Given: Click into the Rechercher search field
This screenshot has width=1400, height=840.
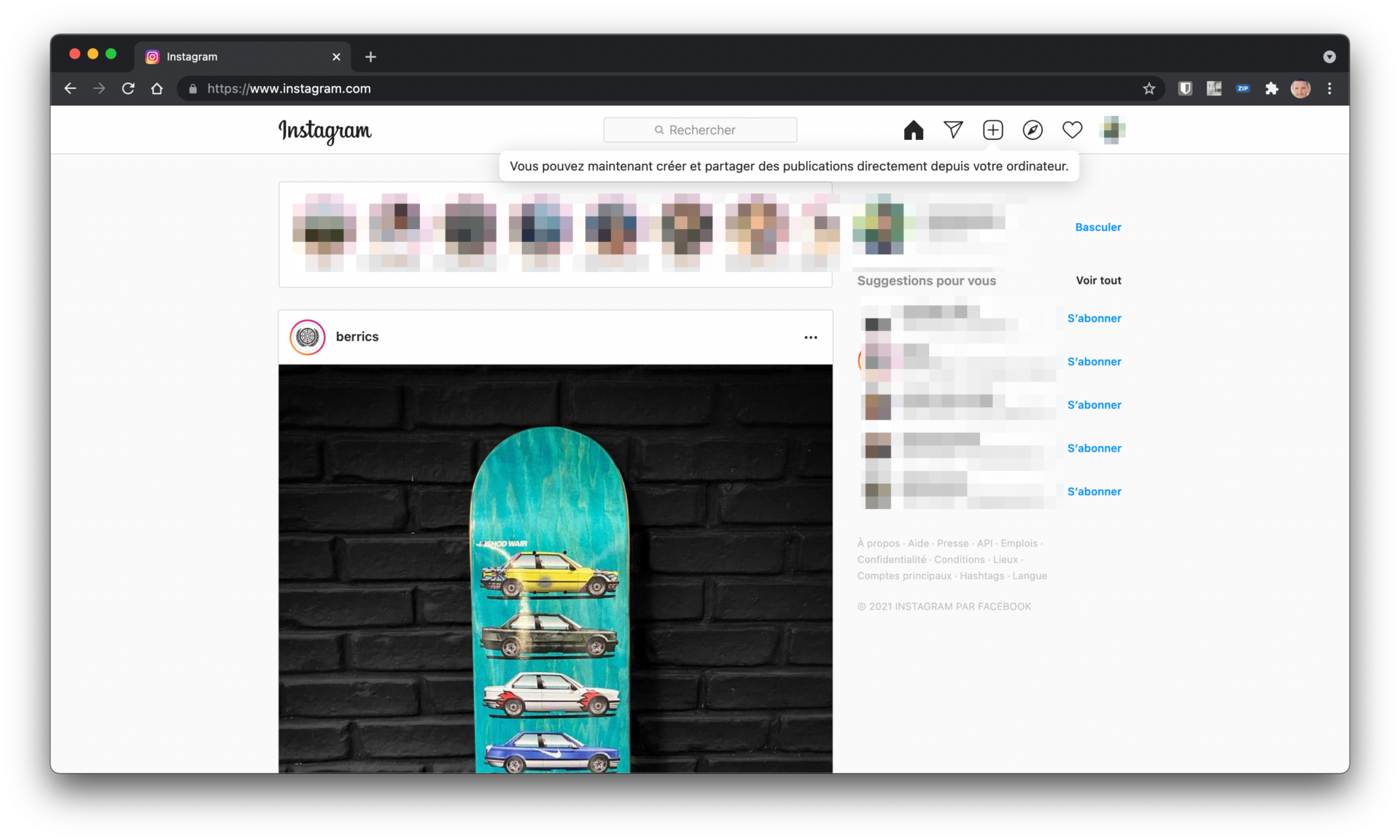Looking at the screenshot, I should point(700,130).
